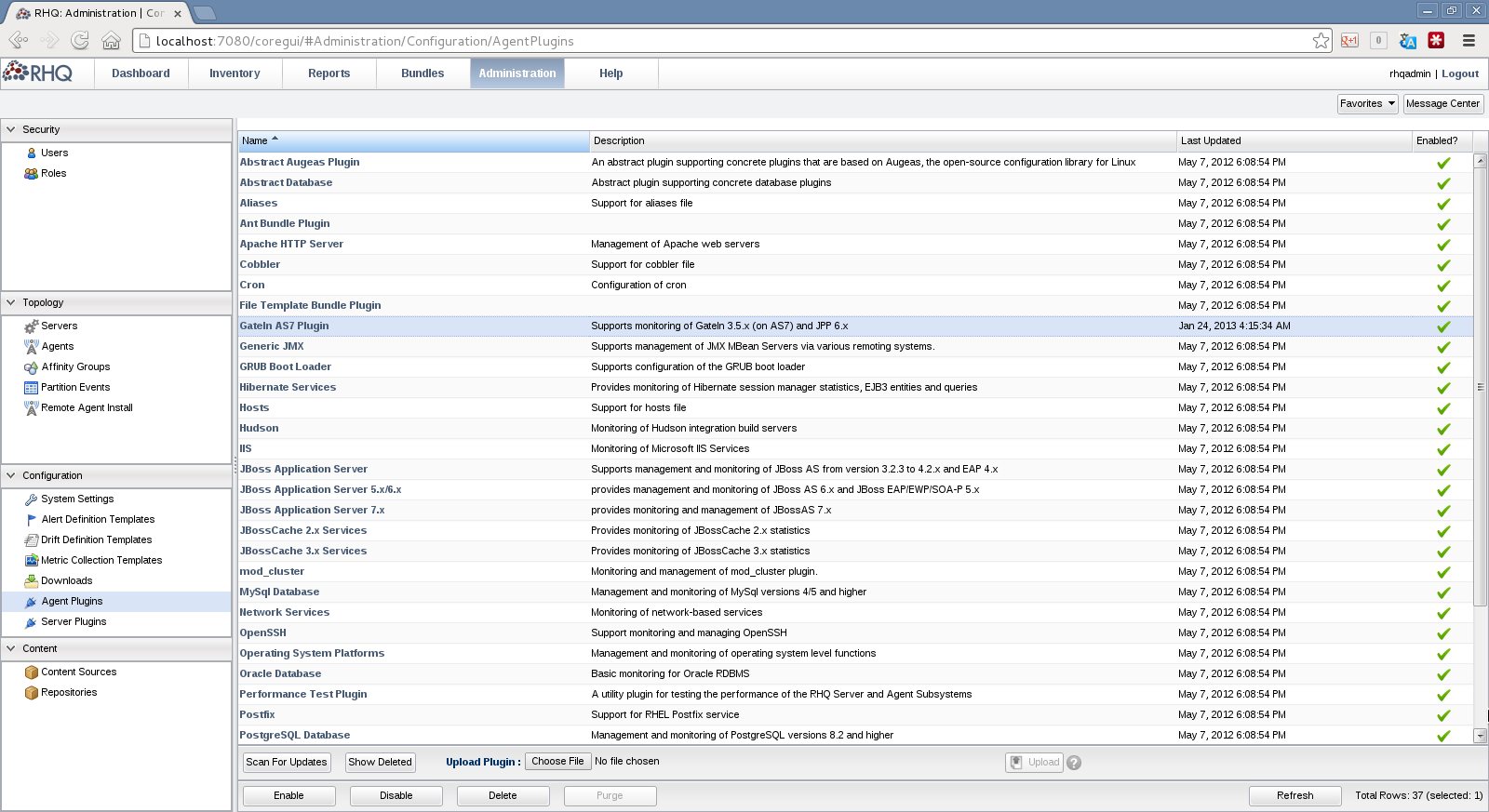
Task: Click the Disable button
Action: 396,795
